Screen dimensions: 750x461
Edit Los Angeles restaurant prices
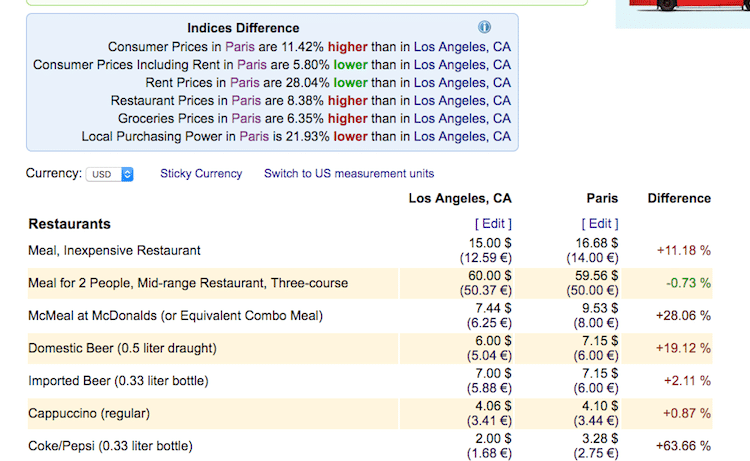493,224
